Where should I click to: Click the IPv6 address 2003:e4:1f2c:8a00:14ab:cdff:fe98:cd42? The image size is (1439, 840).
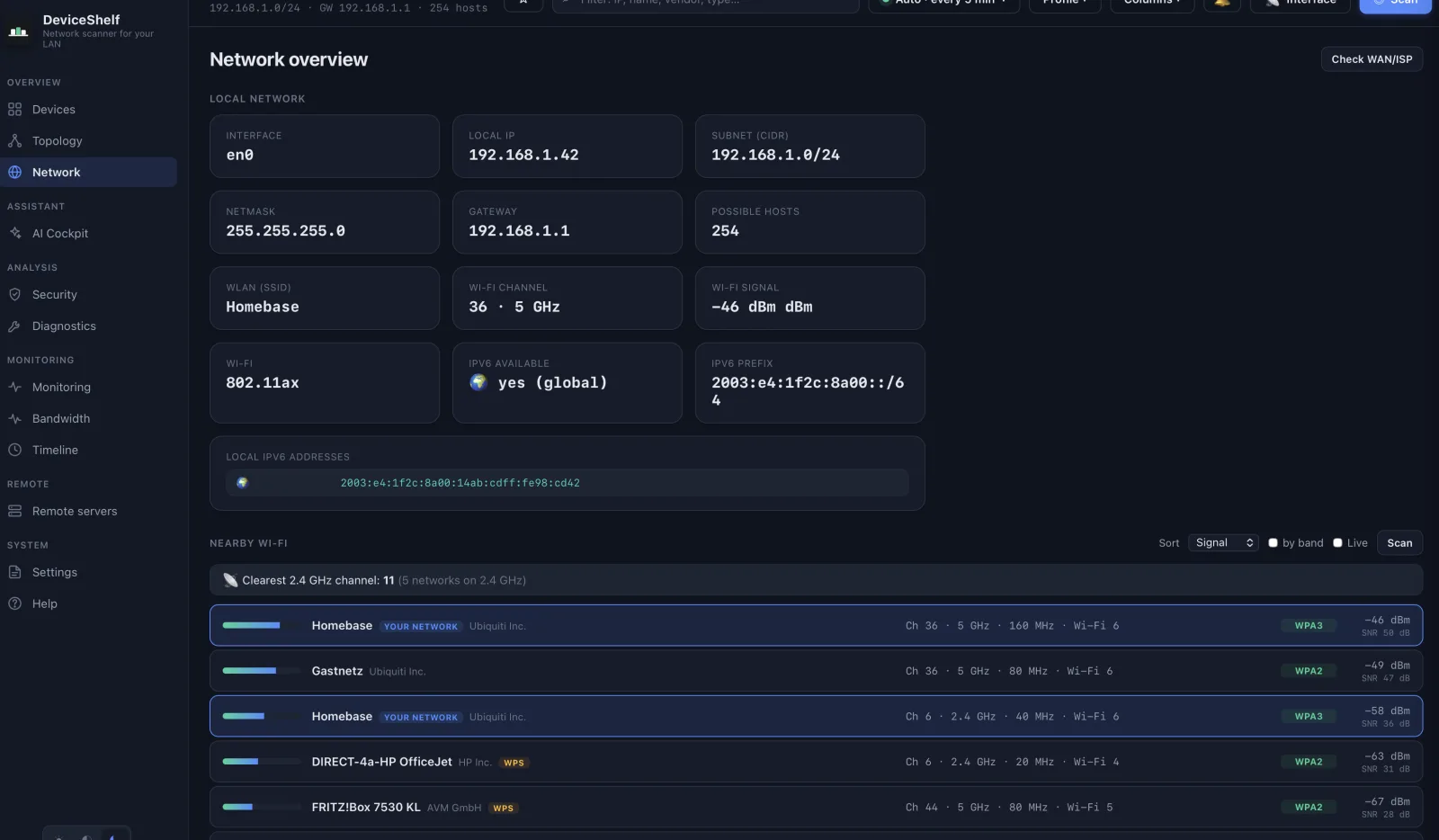click(460, 484)
